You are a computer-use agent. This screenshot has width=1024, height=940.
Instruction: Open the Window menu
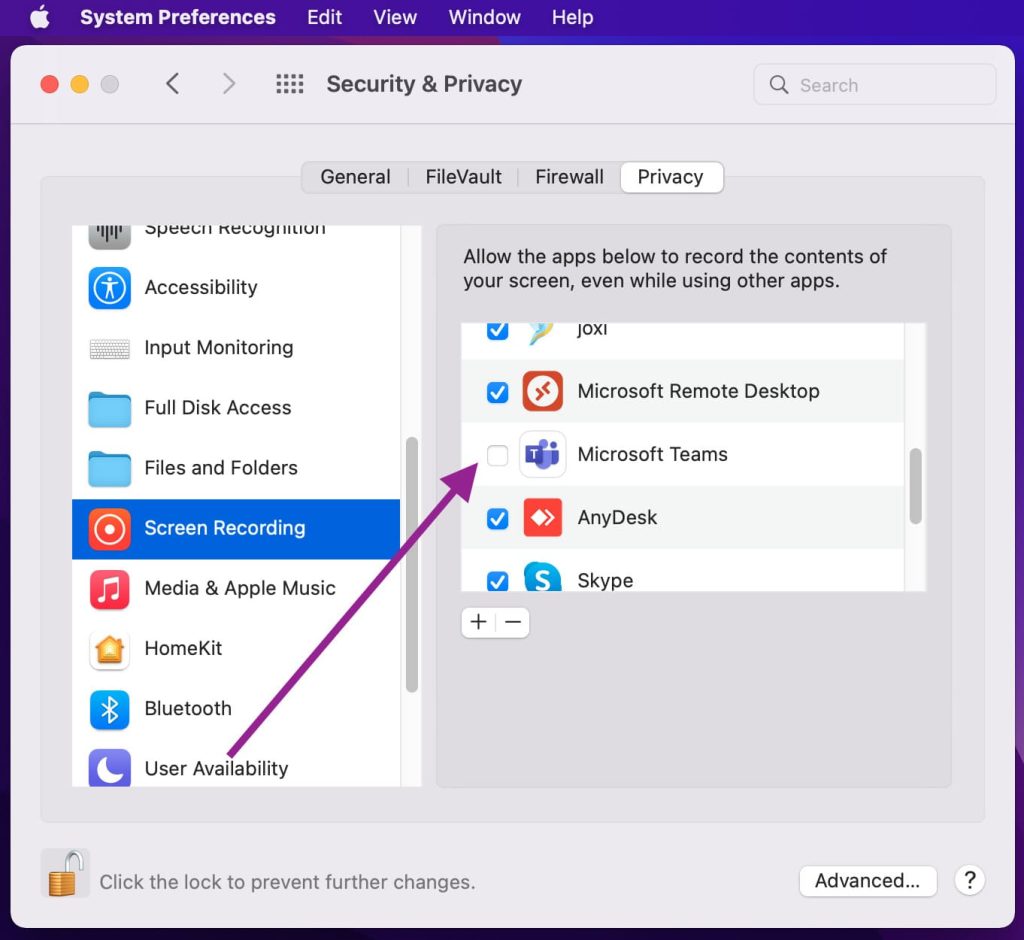484,17
